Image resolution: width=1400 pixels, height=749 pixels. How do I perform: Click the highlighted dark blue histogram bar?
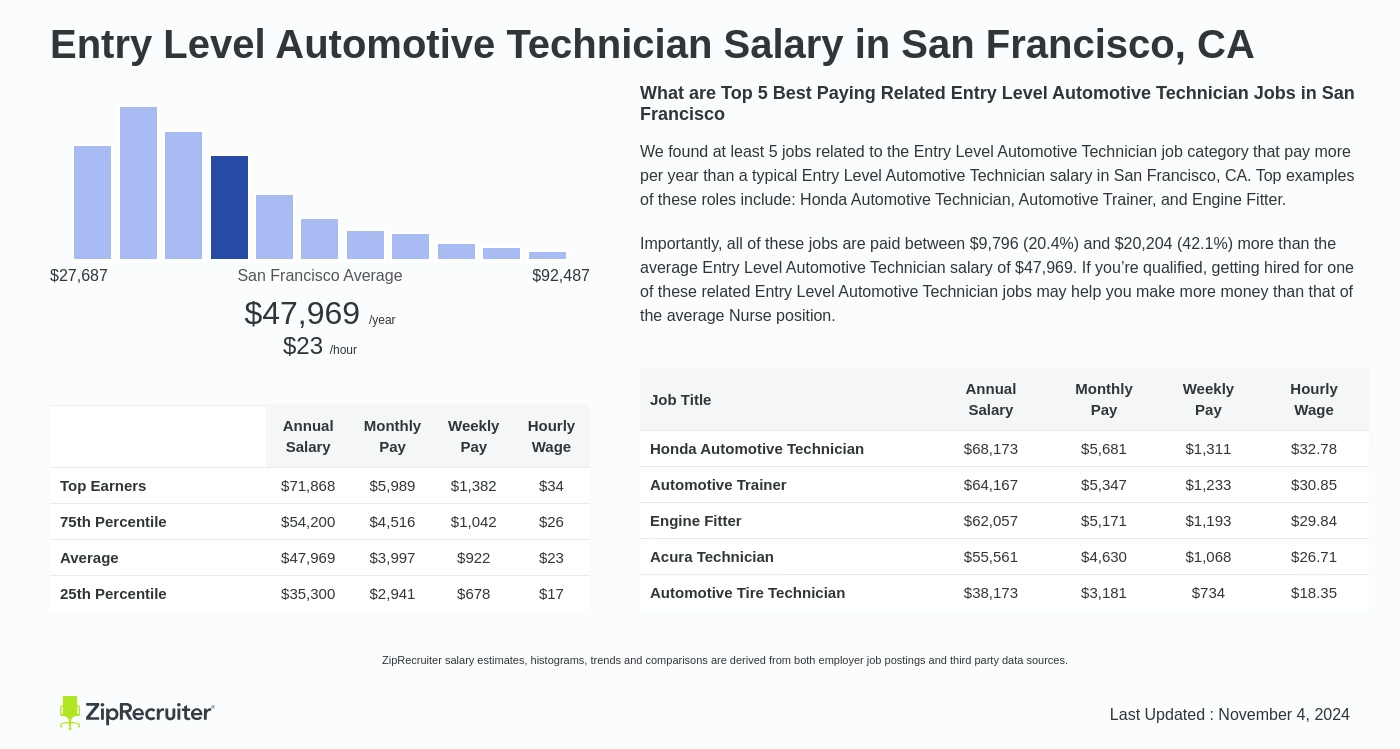[229, 207]
